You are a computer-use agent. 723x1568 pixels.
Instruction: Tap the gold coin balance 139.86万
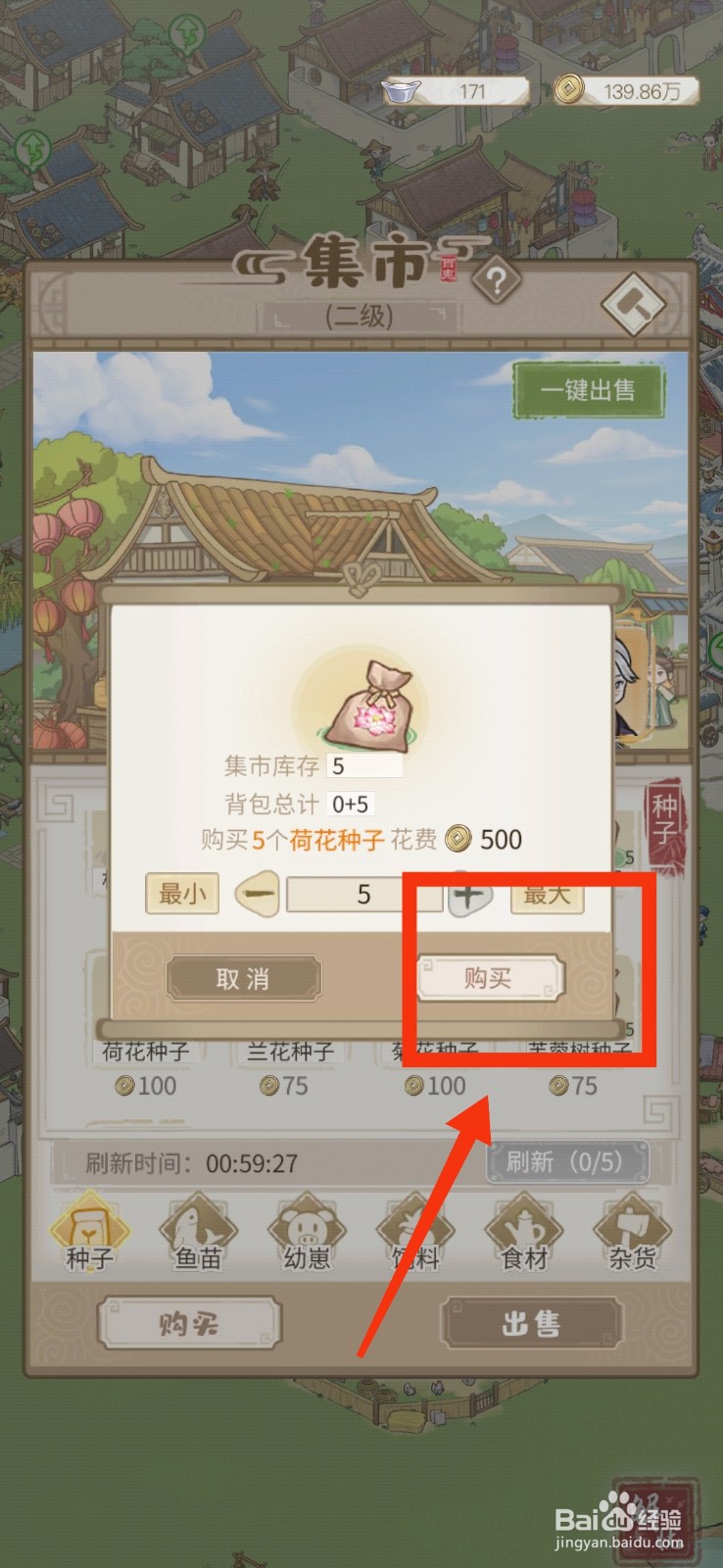click(628, 91)
